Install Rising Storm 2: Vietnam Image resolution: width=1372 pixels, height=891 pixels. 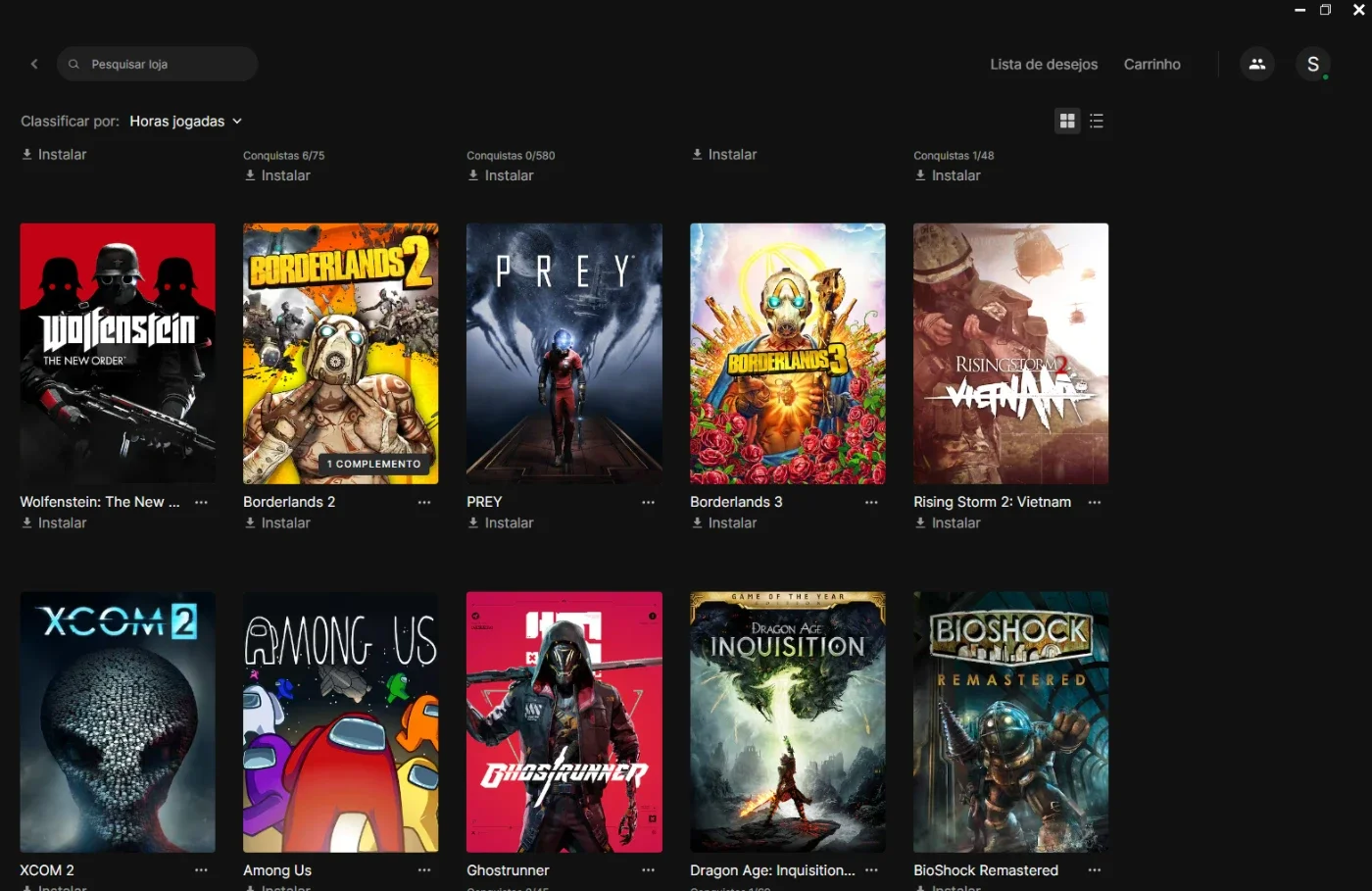[949, 523]
